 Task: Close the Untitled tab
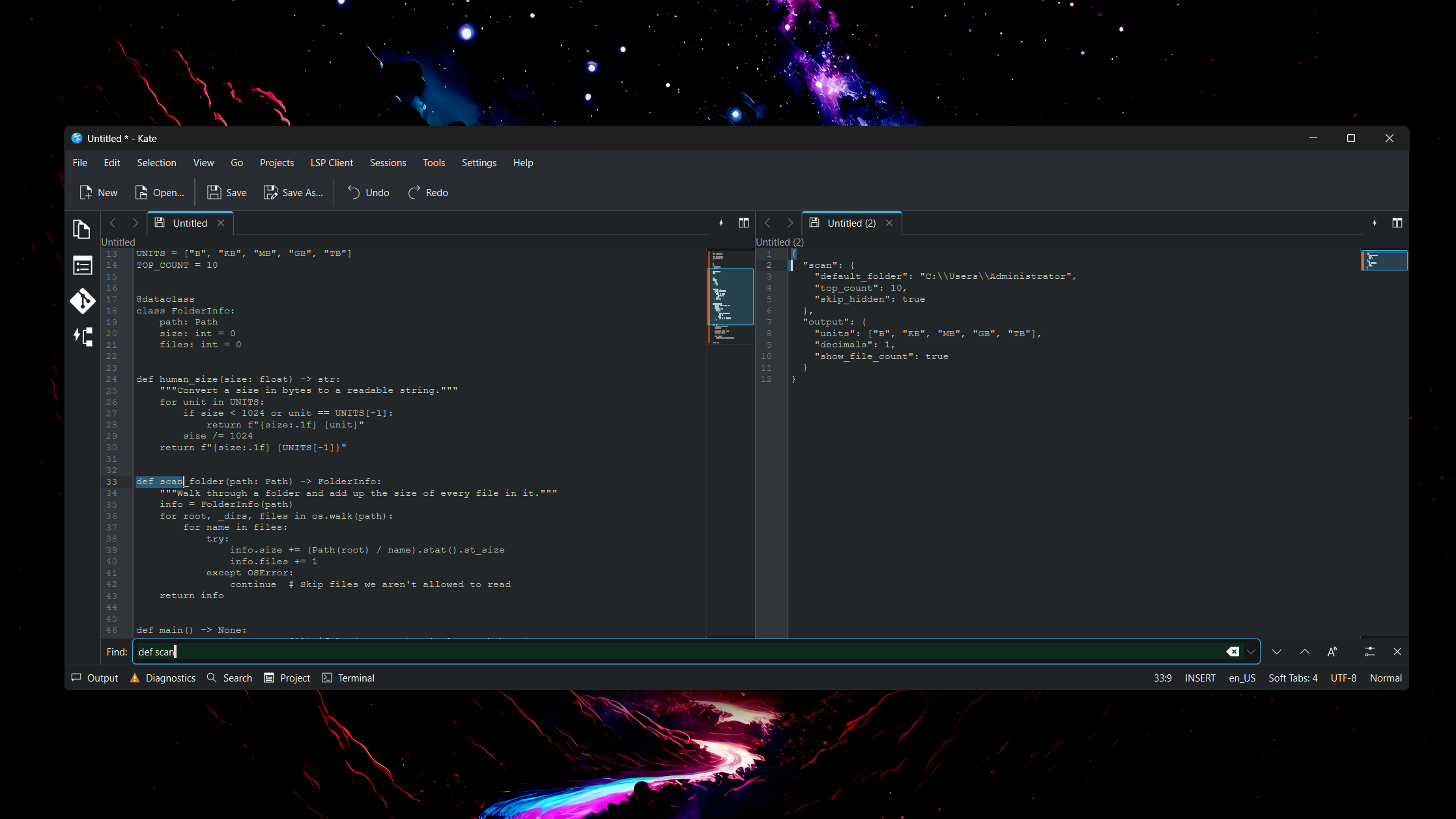click(221, 223)
